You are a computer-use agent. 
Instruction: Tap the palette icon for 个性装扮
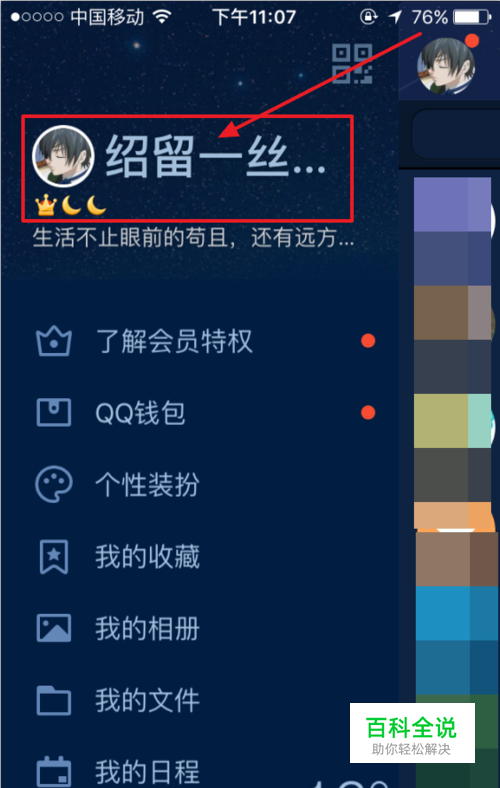point(54,484)
